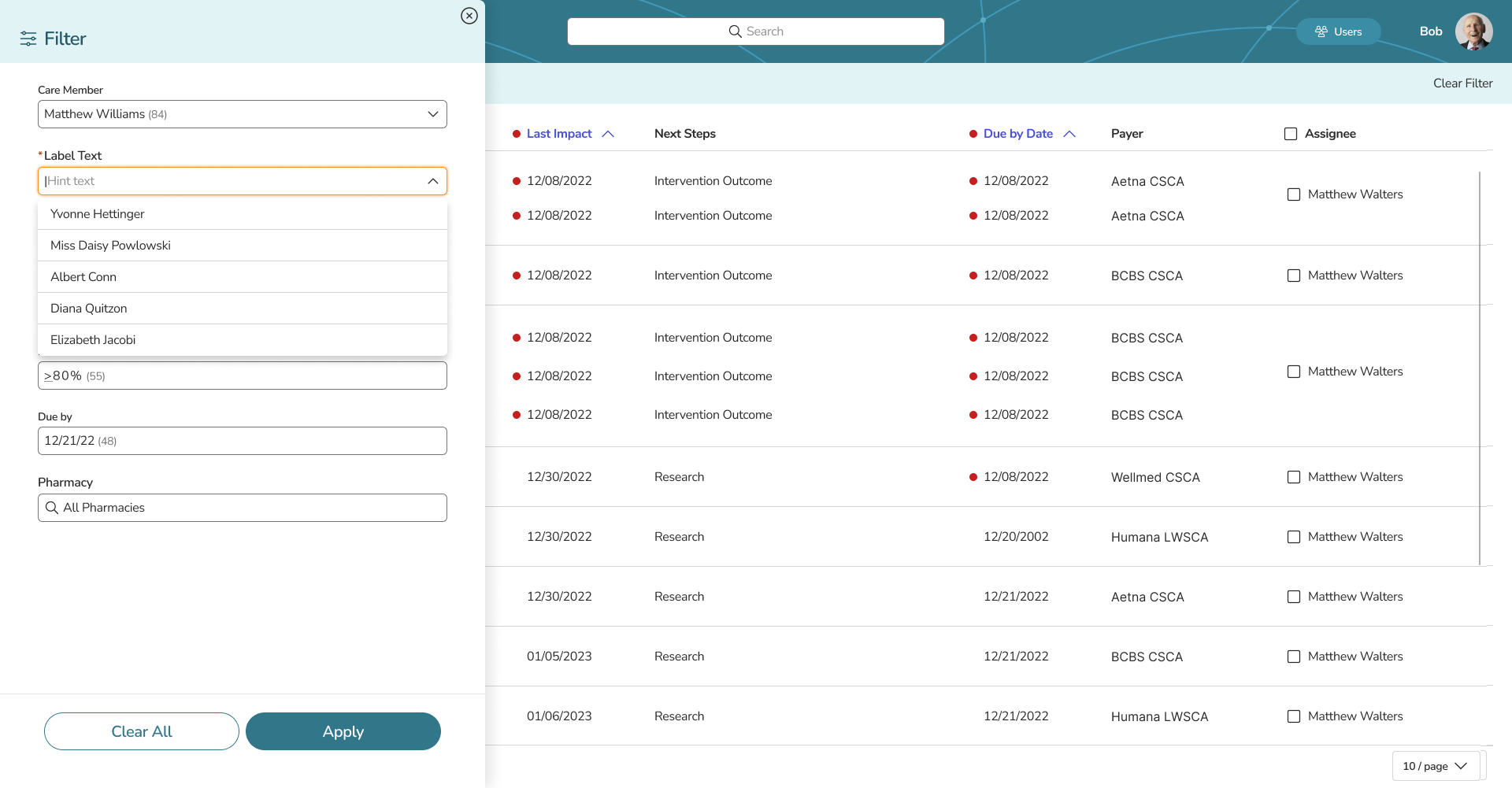Toggle the Assignee header checkbox

pyautogui.click(x=1291, y=134)
